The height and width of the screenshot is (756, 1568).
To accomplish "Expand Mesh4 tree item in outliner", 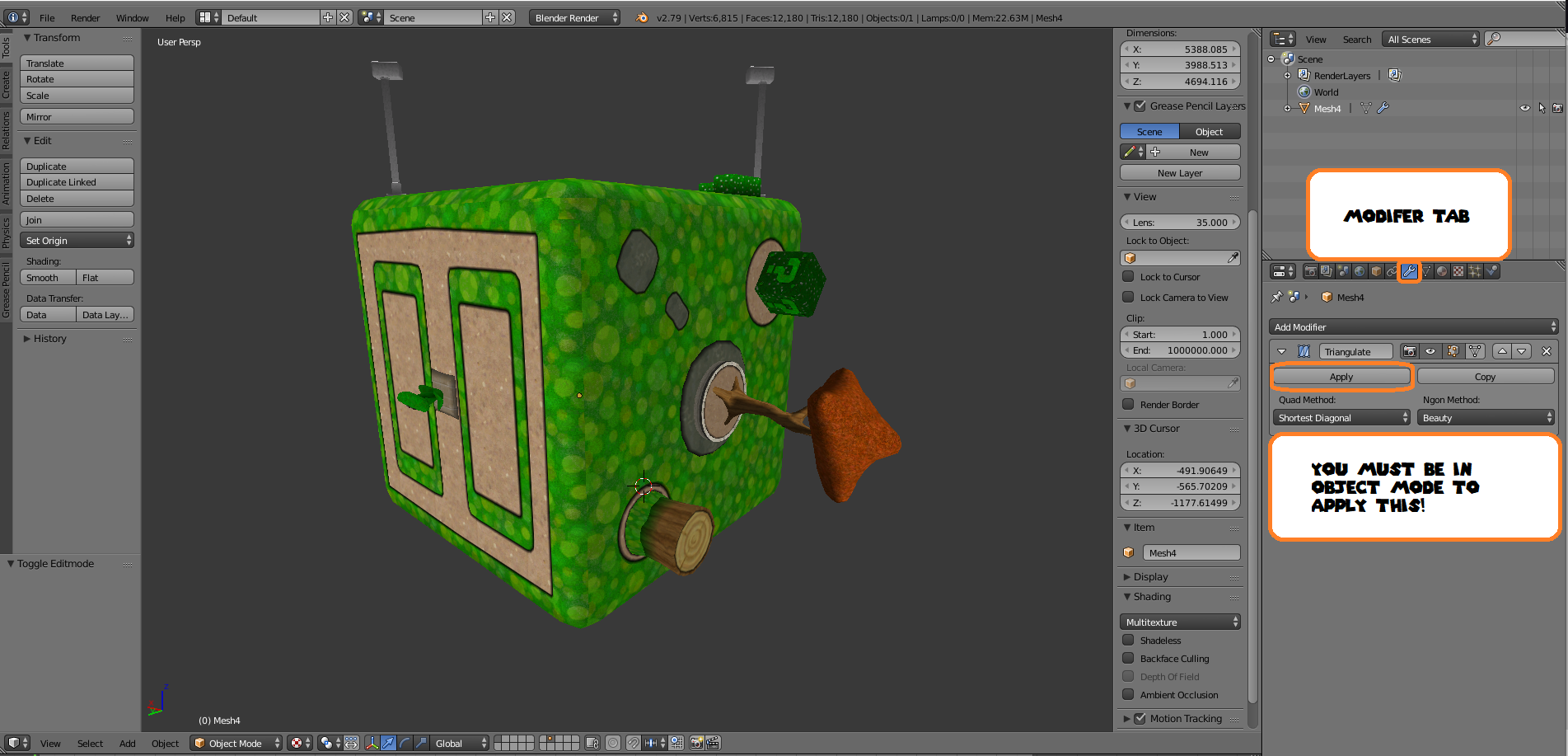I will click(1287, 108).
